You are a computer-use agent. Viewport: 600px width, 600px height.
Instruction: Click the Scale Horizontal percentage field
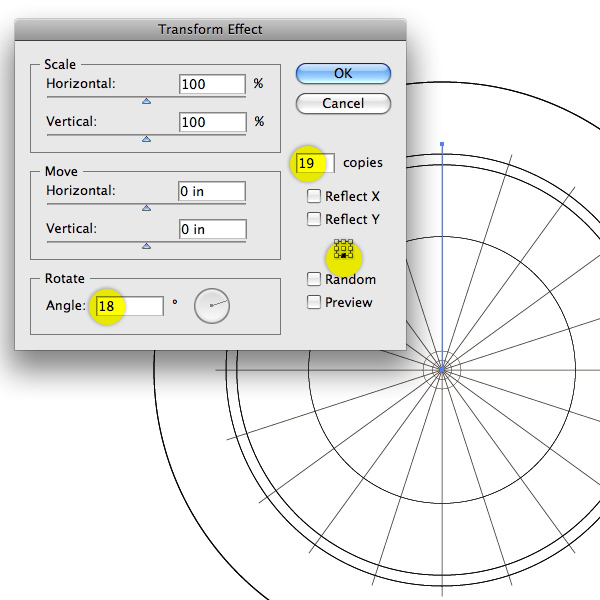click(212, 84)
